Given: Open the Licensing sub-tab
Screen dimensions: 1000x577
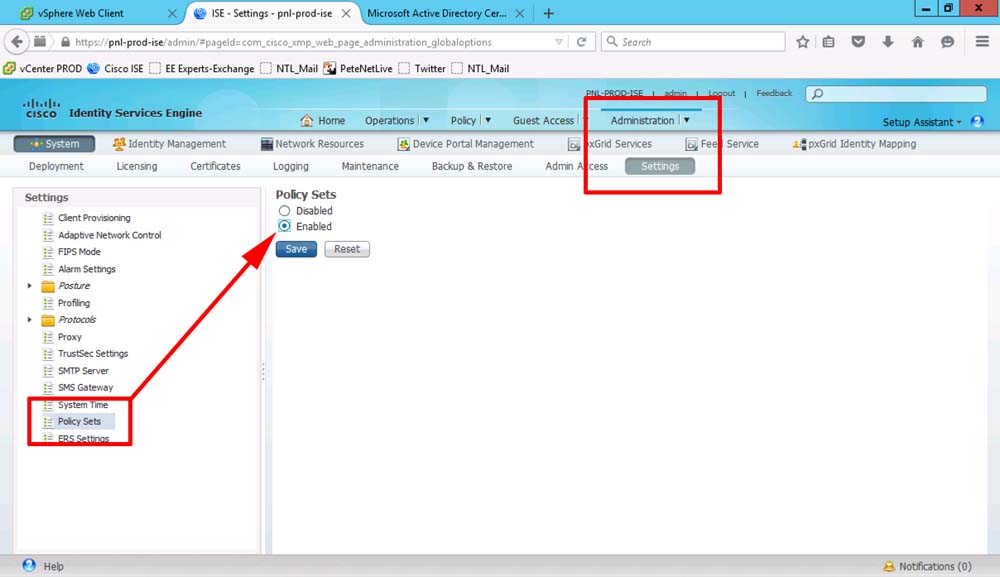Looking at the screenshot, I should (136, 166).
